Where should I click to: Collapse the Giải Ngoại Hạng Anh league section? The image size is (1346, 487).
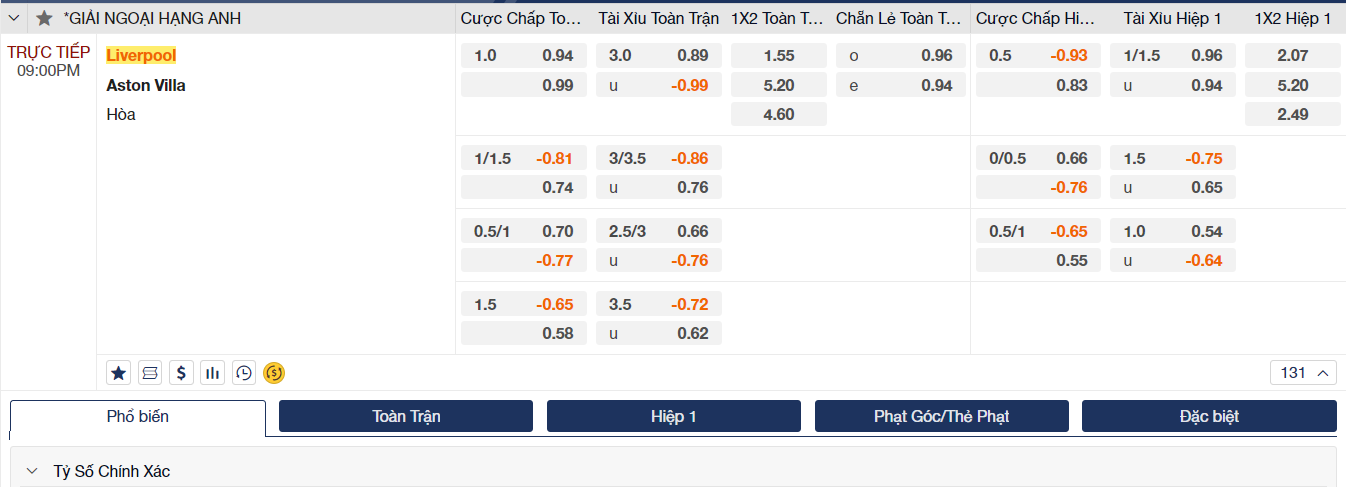[14, 18]
